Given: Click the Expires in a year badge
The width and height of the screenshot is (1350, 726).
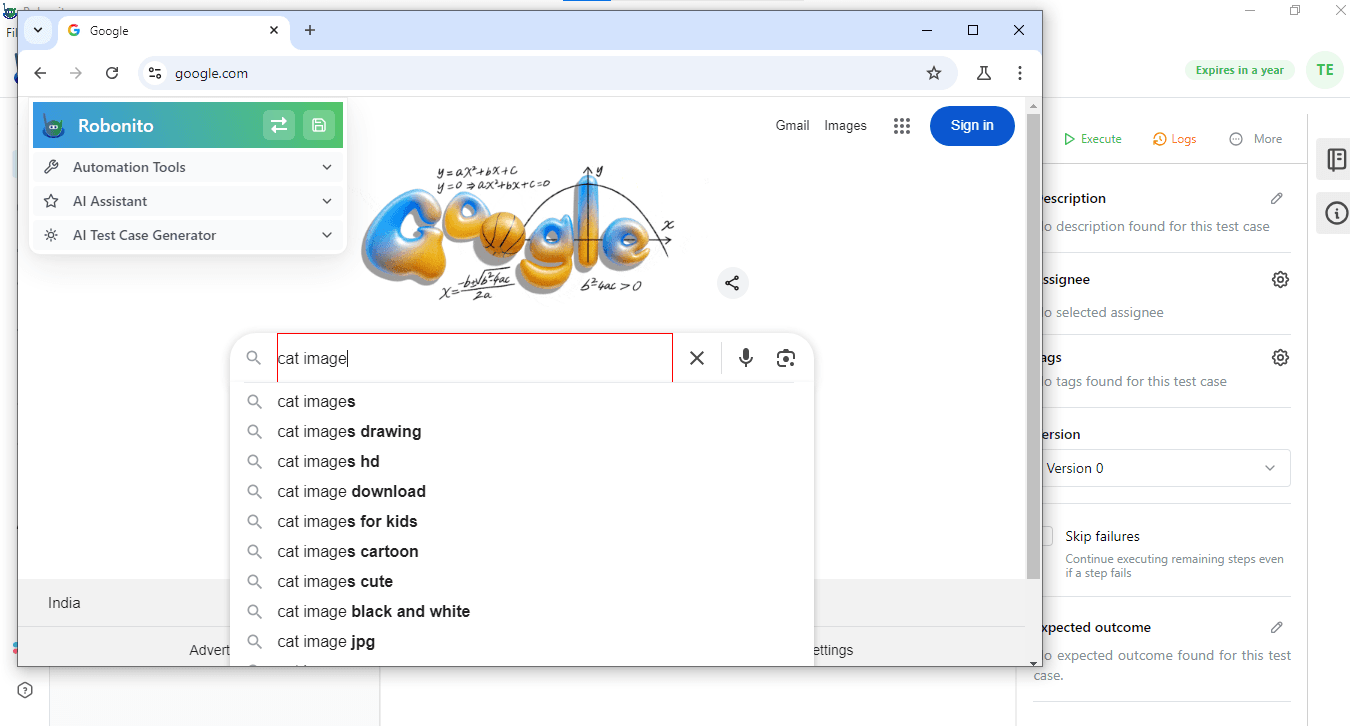Looking at the screenshot, I should (x=1240, y=70).
